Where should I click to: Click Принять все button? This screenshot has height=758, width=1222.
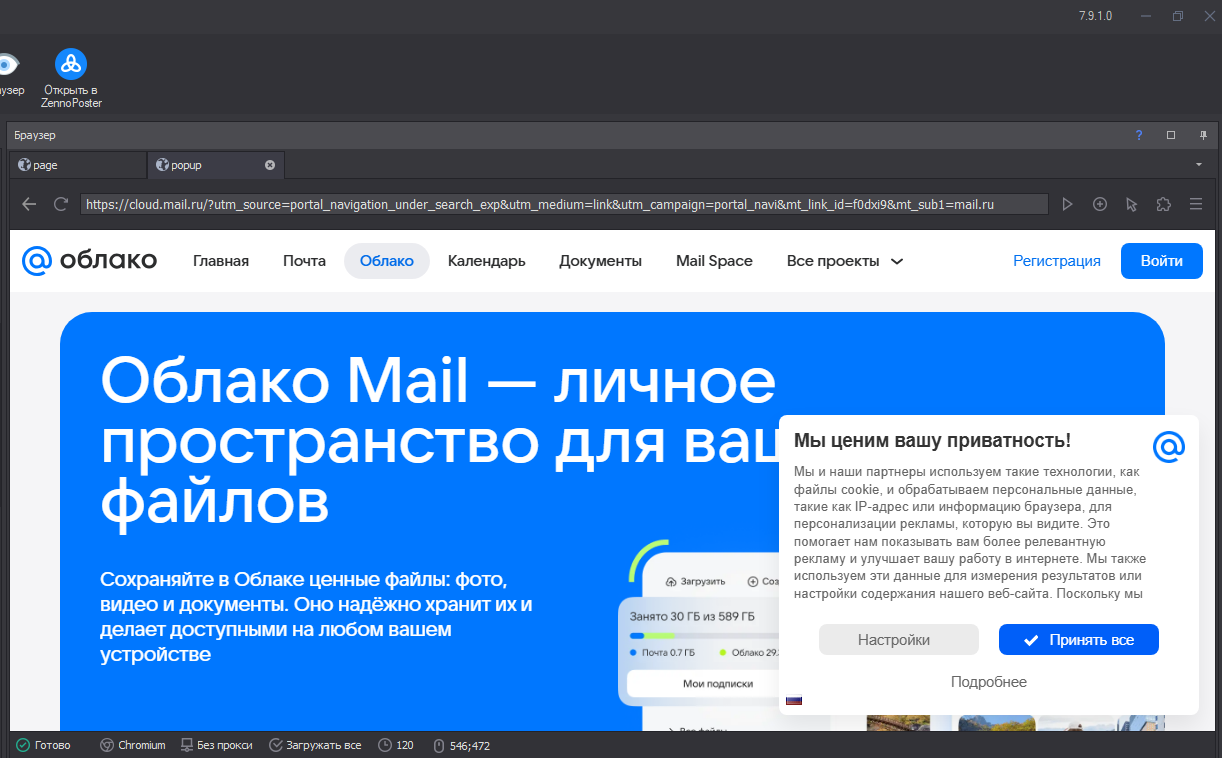coord(1079,640)
